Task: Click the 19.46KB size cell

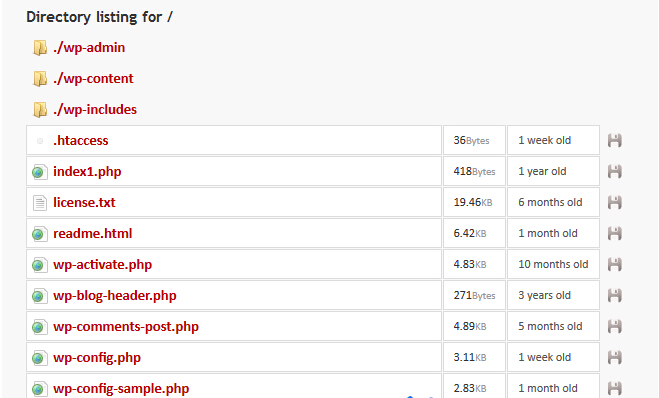Action: 474,203
